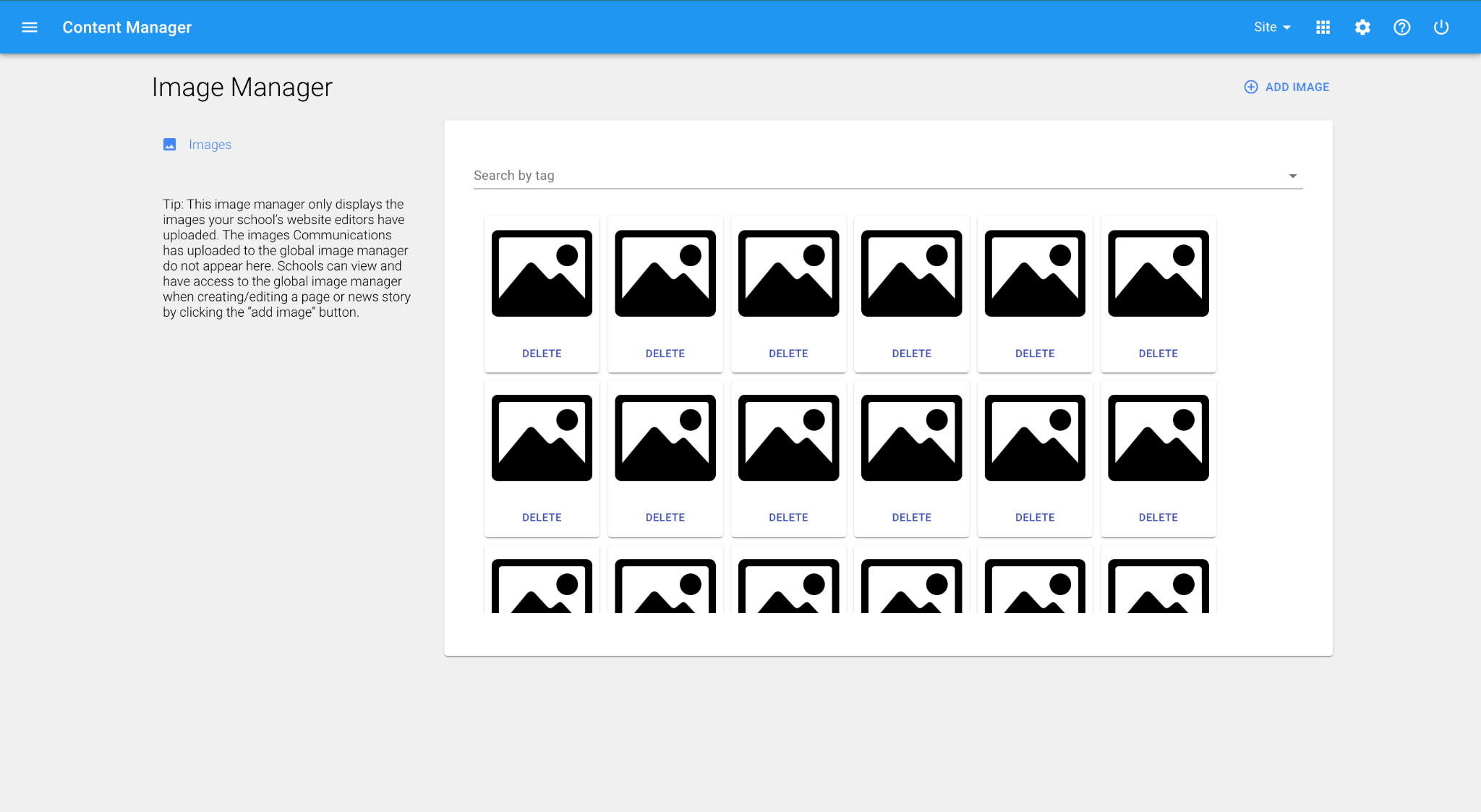
Task: Select second image thumbnail in second row
Action: point(665,437)
